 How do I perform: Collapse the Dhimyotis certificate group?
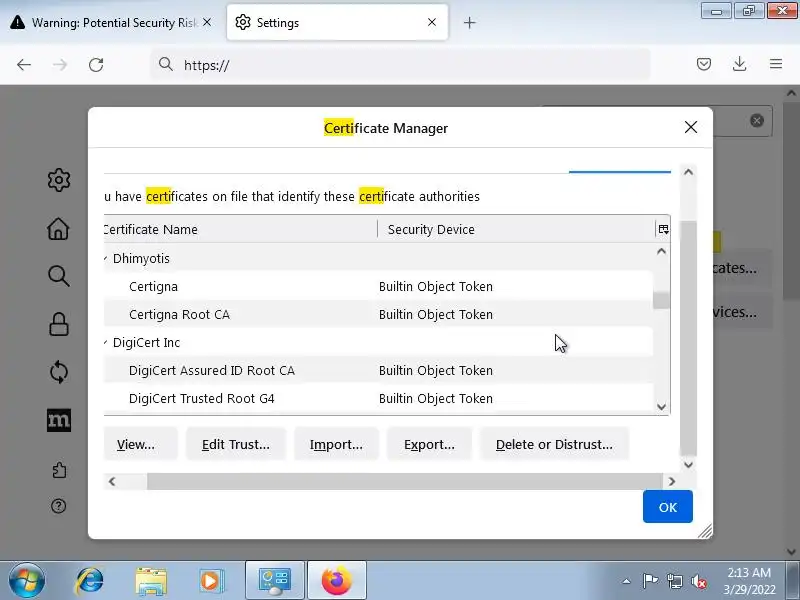tap(106, 258)
